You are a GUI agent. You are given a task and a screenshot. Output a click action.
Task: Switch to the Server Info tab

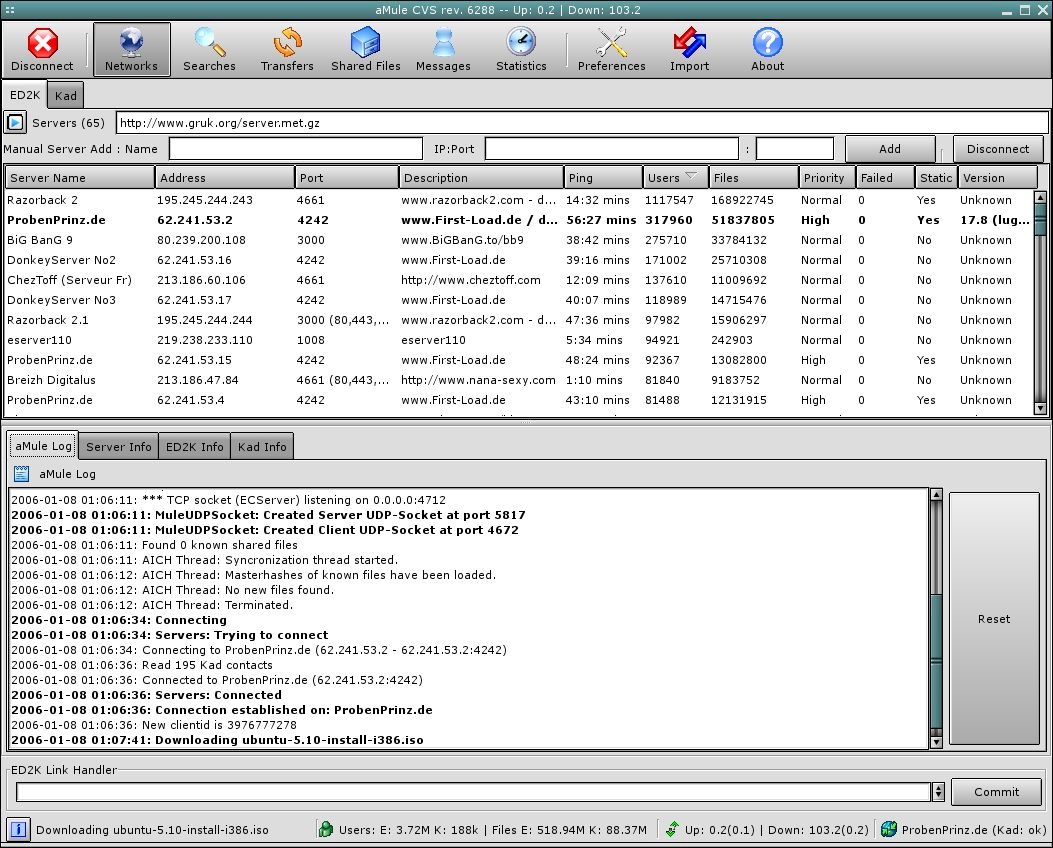tap(118, 447)
